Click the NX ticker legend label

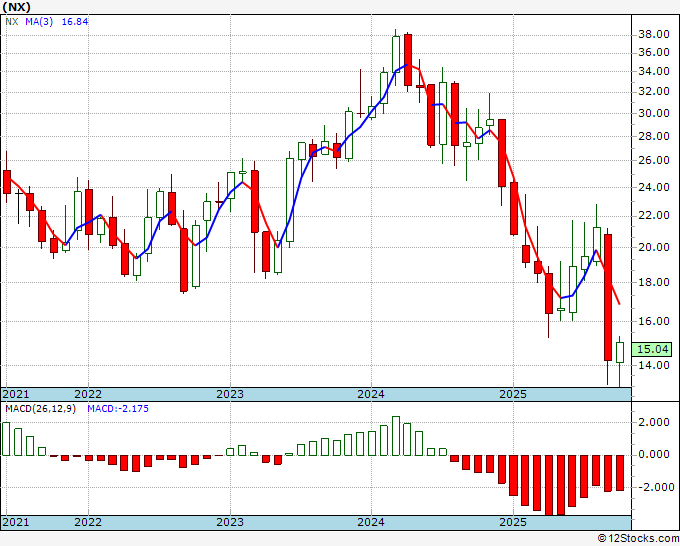[x=12, y=21]
